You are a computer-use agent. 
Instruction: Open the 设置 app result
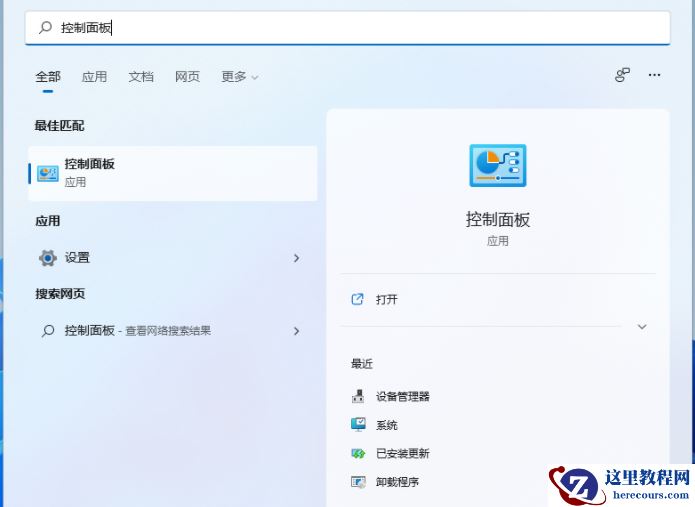(173, 258)
